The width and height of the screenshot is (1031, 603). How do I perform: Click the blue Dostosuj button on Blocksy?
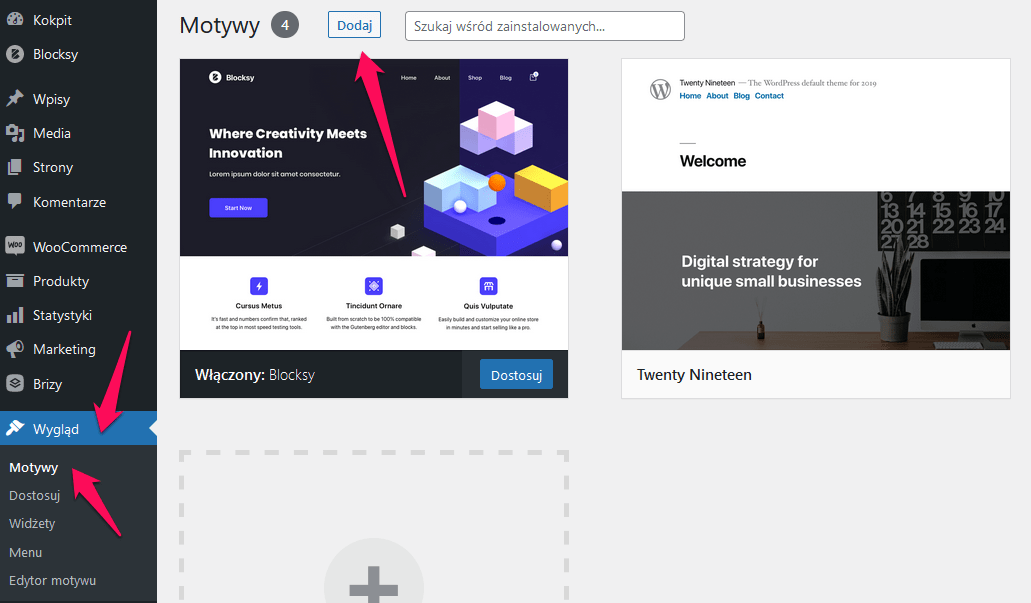click(516, 374)
